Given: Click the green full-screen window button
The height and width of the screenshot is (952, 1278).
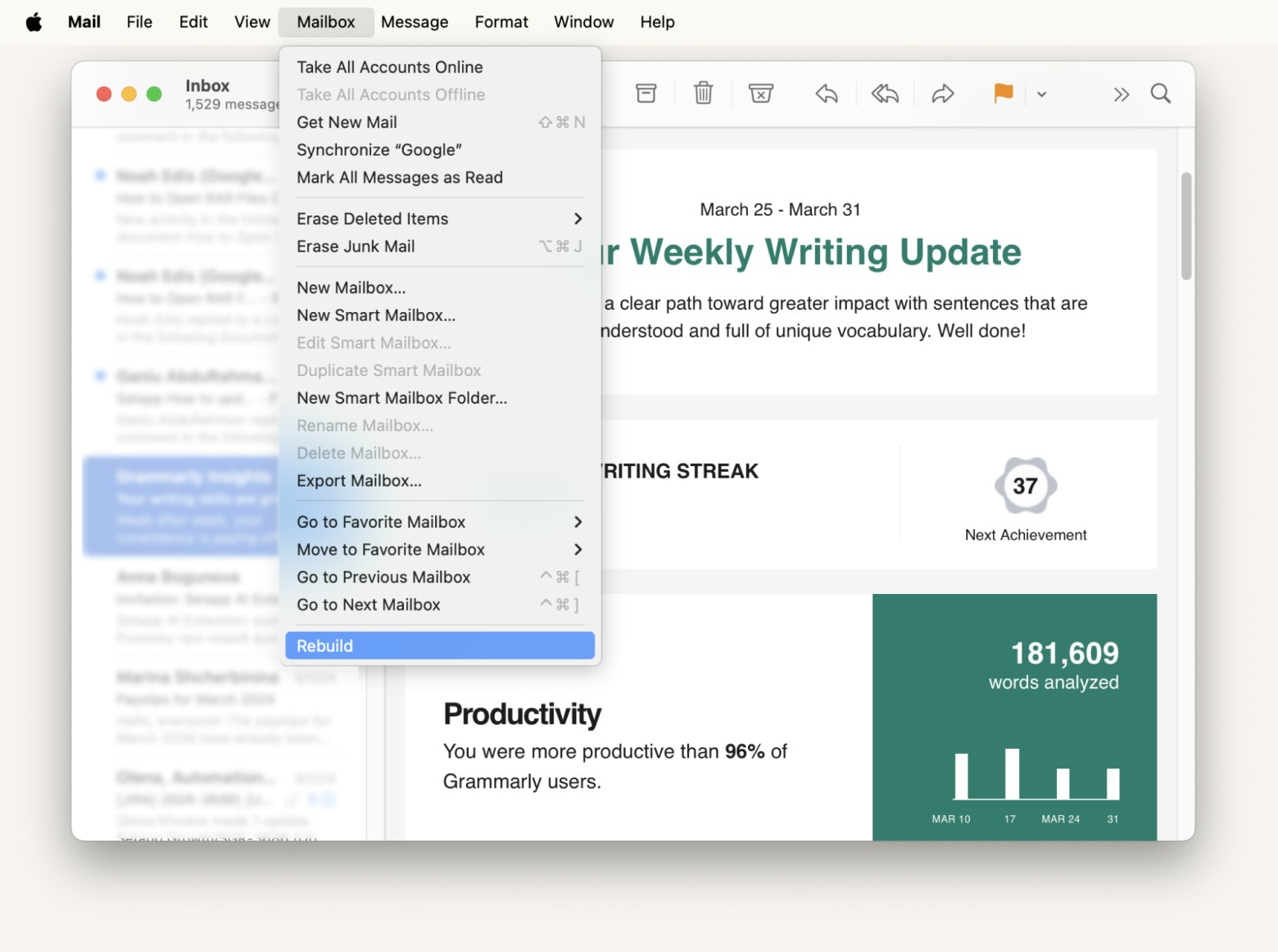Looking at the screenshot, I should pos(154,94).
